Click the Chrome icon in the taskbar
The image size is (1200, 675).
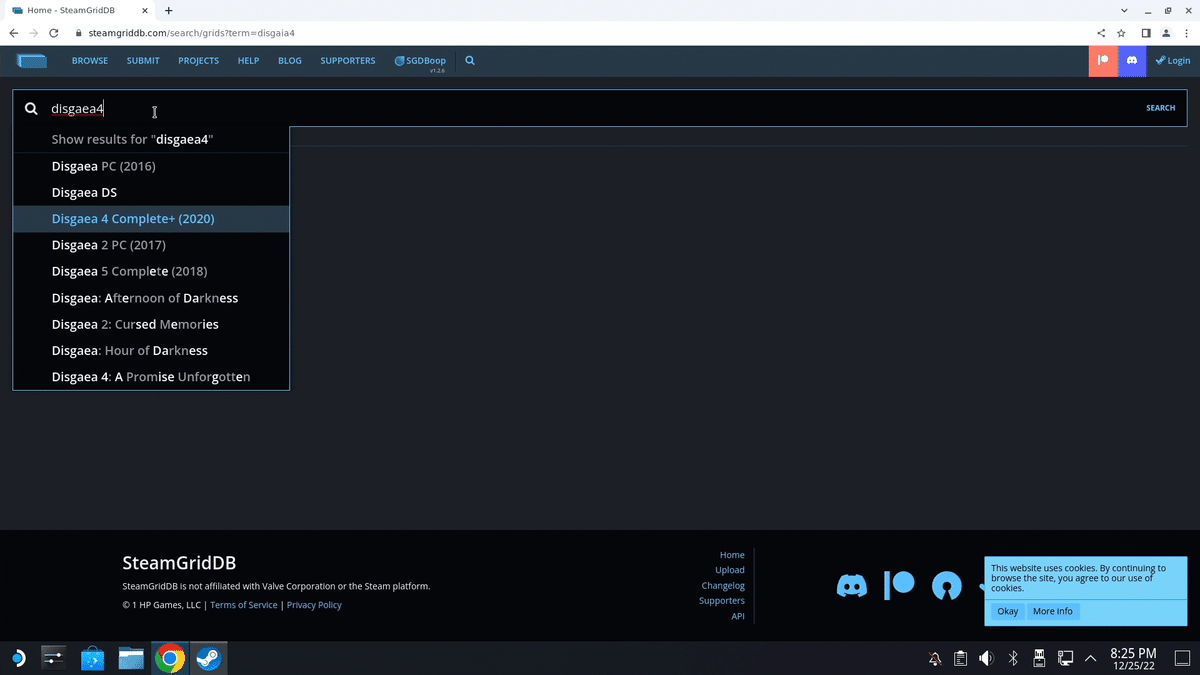(170, 658)
